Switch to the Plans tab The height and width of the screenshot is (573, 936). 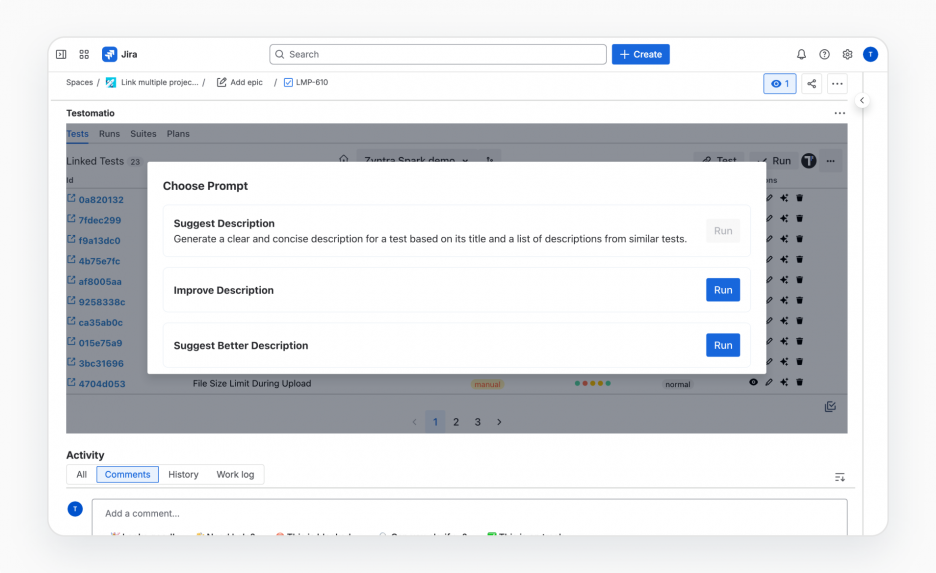point(178,134)
